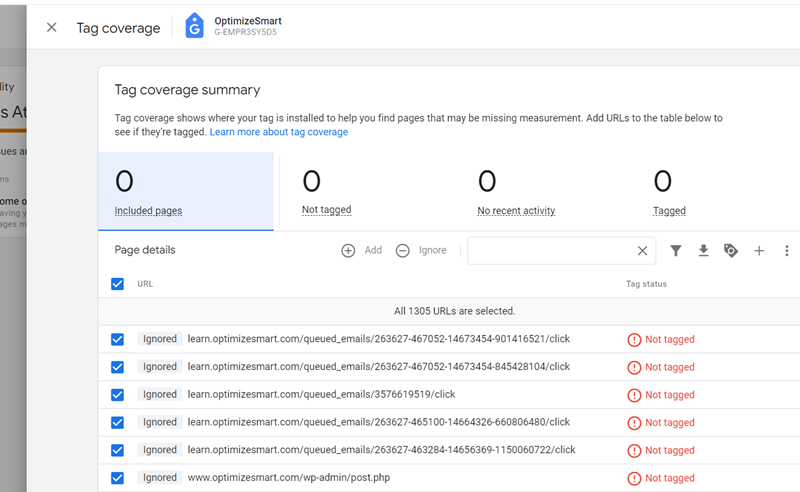Screen dimensions: 800x492
Task: Toggle checkbox for wp-admin/post.php row
Action: click(x=117, y=478)
